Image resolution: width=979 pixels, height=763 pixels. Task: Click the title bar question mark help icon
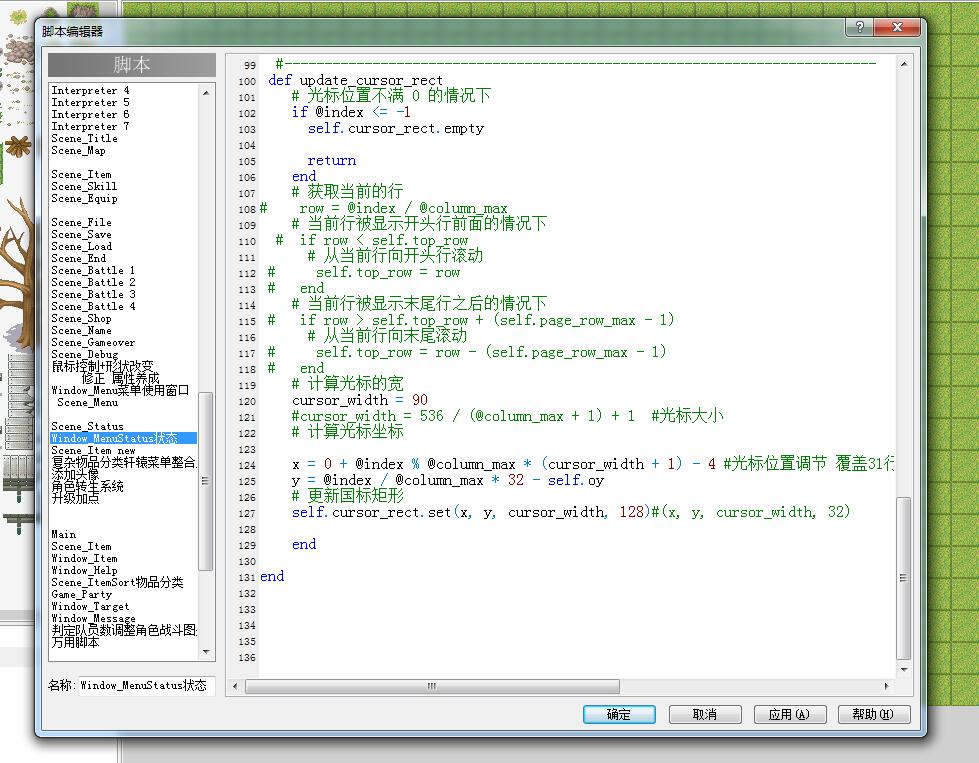(860, 27)
